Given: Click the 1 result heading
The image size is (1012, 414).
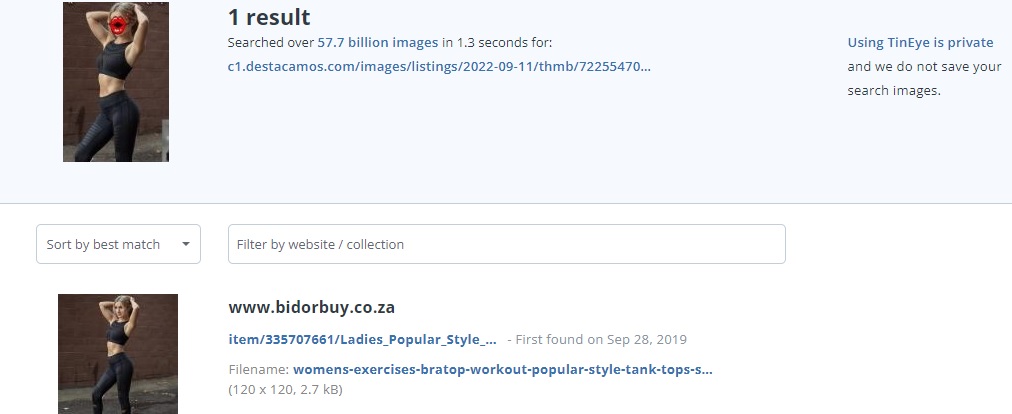Looking at the screenshot, I should pos(269,17).
